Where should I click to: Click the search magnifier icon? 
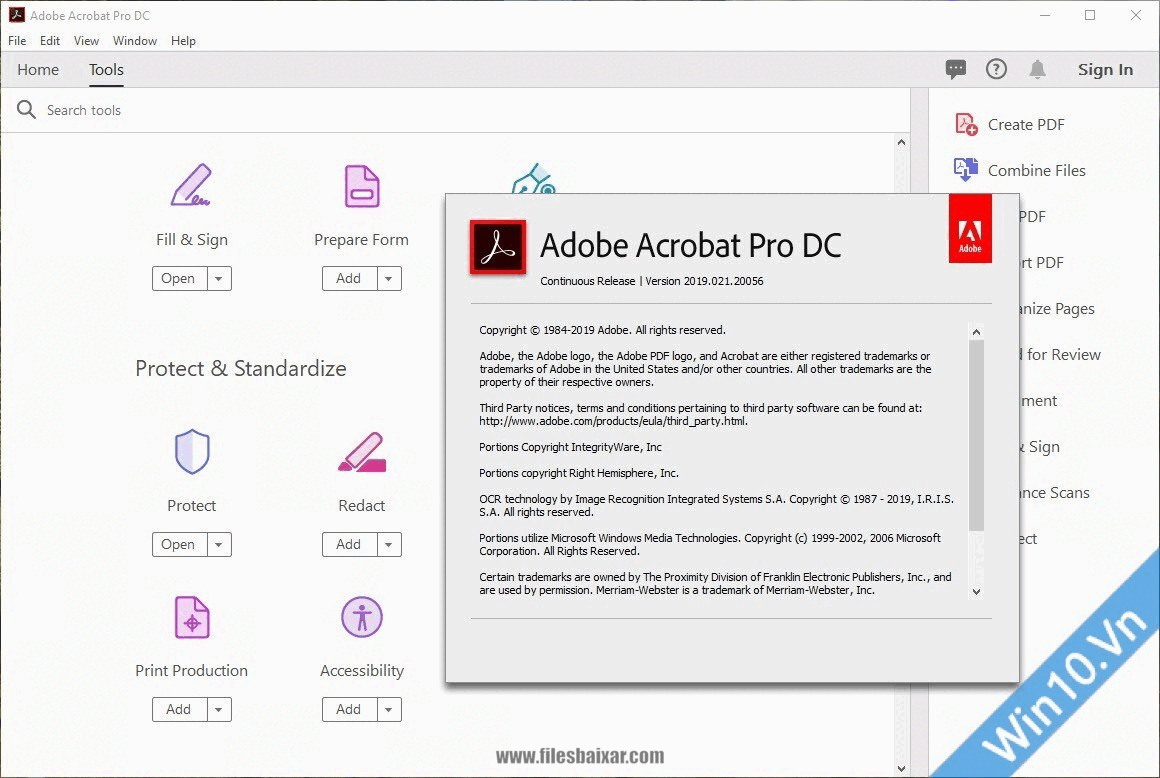coord(26,110)
